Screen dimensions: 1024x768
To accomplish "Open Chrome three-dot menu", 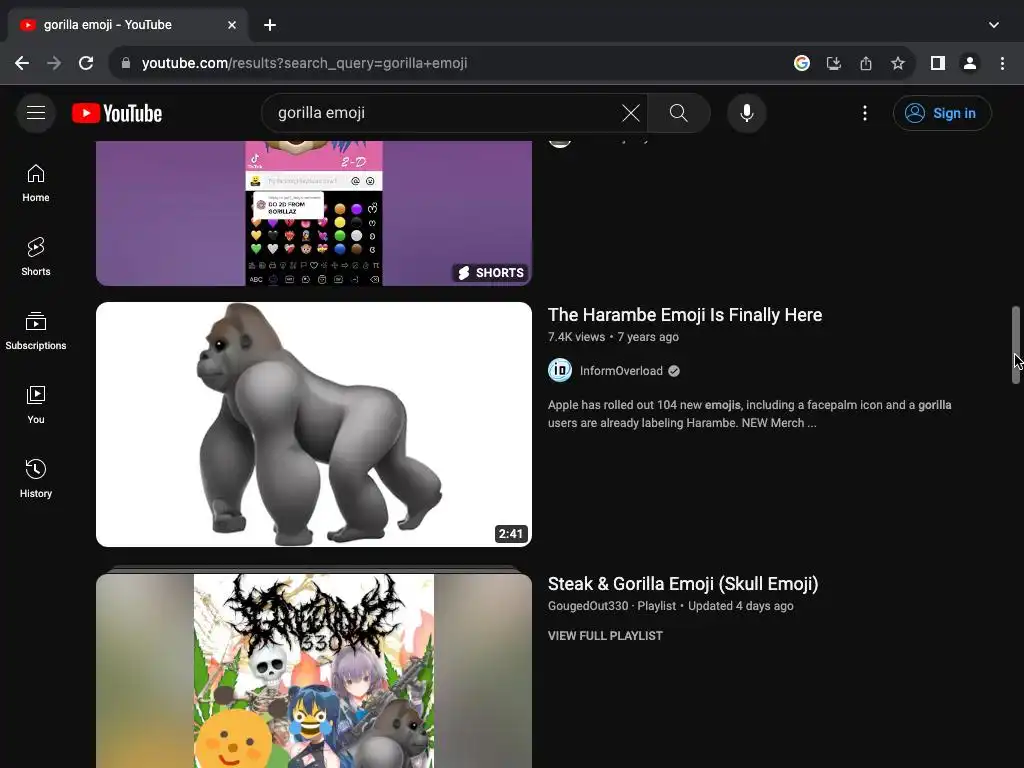I will click(1002, 63).
